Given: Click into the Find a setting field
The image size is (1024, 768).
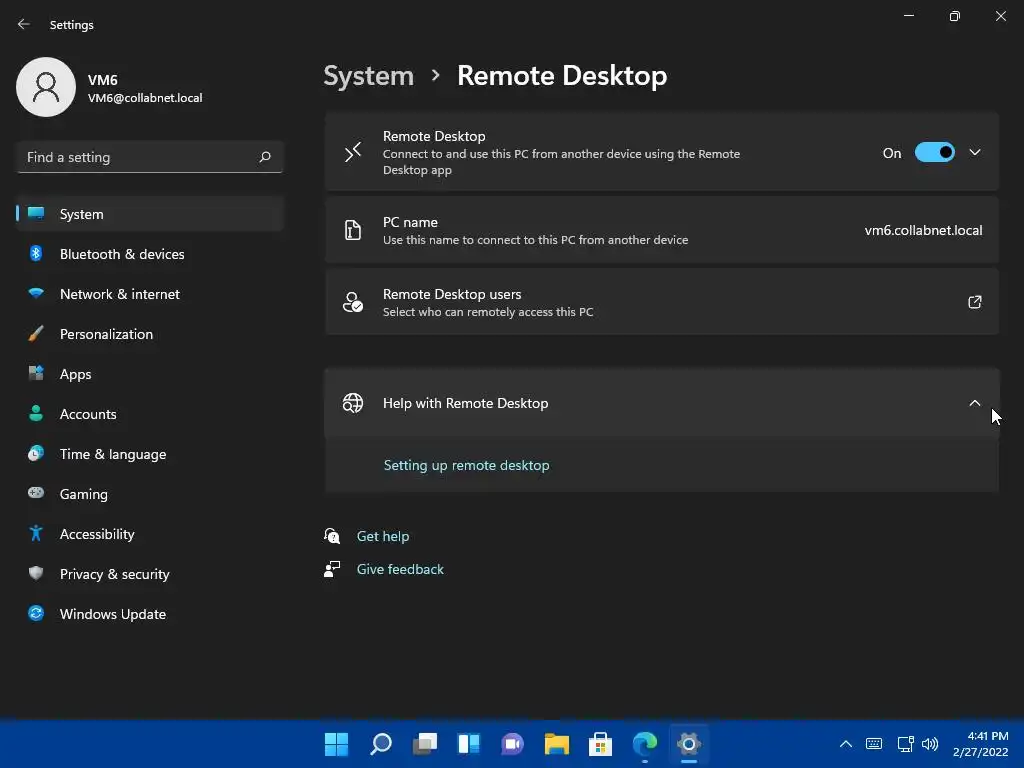Looking at the screenshot, I should coord(150,157).
